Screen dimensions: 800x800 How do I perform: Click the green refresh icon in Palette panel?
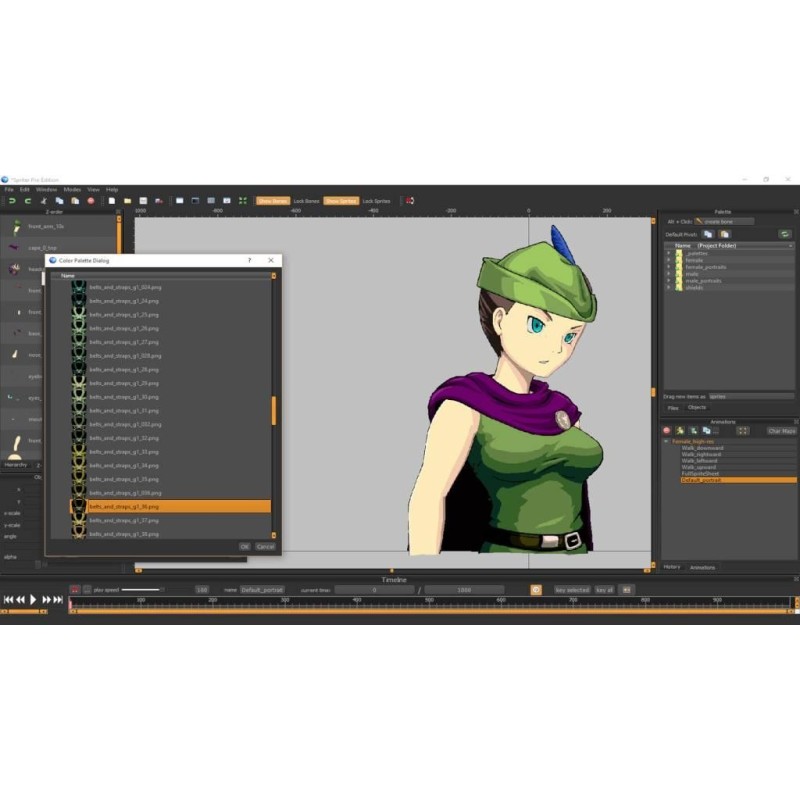click(785, 233)
